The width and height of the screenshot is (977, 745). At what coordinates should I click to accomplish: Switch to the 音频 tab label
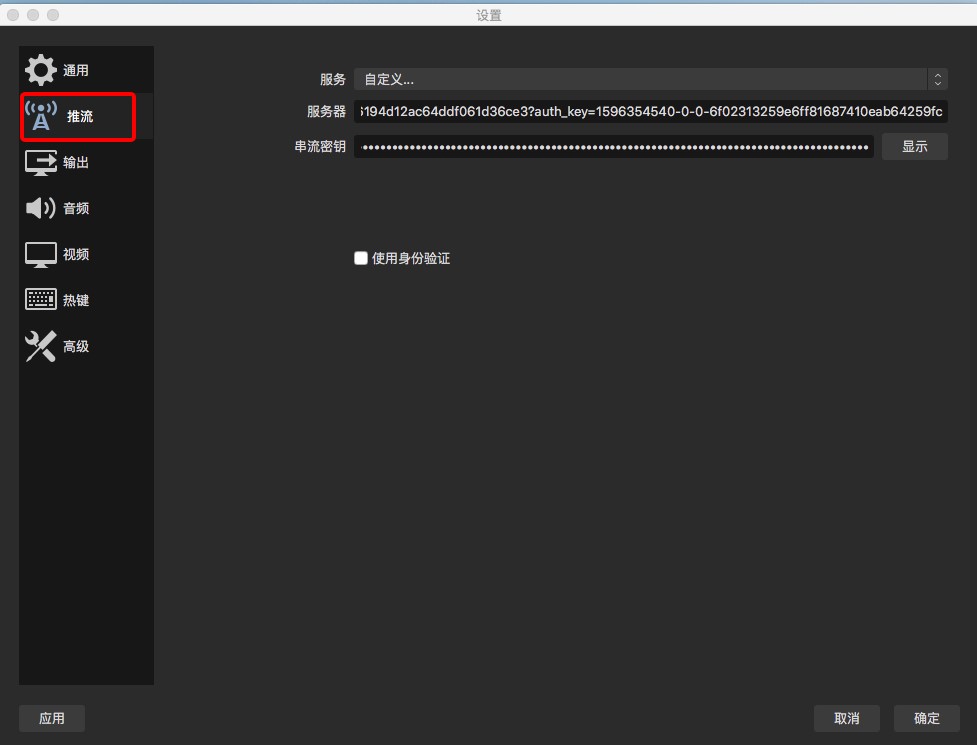click(76, 209)
